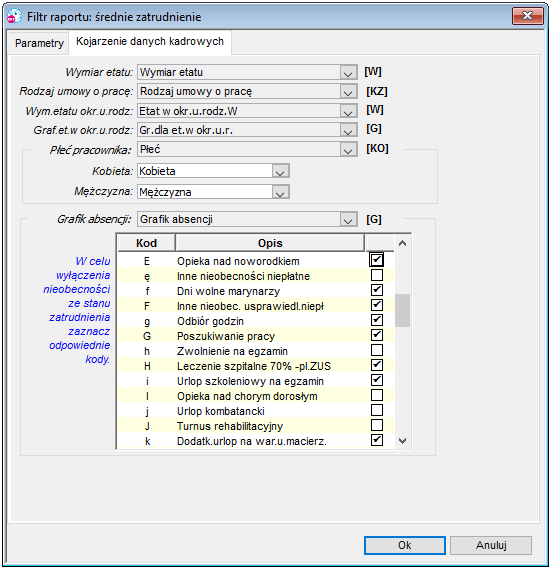This screenshot has width=550, height=569.
Task: Click 'Dodatk.urlop na war.u.macierz.' row text
Action: (x=252, y=441)
